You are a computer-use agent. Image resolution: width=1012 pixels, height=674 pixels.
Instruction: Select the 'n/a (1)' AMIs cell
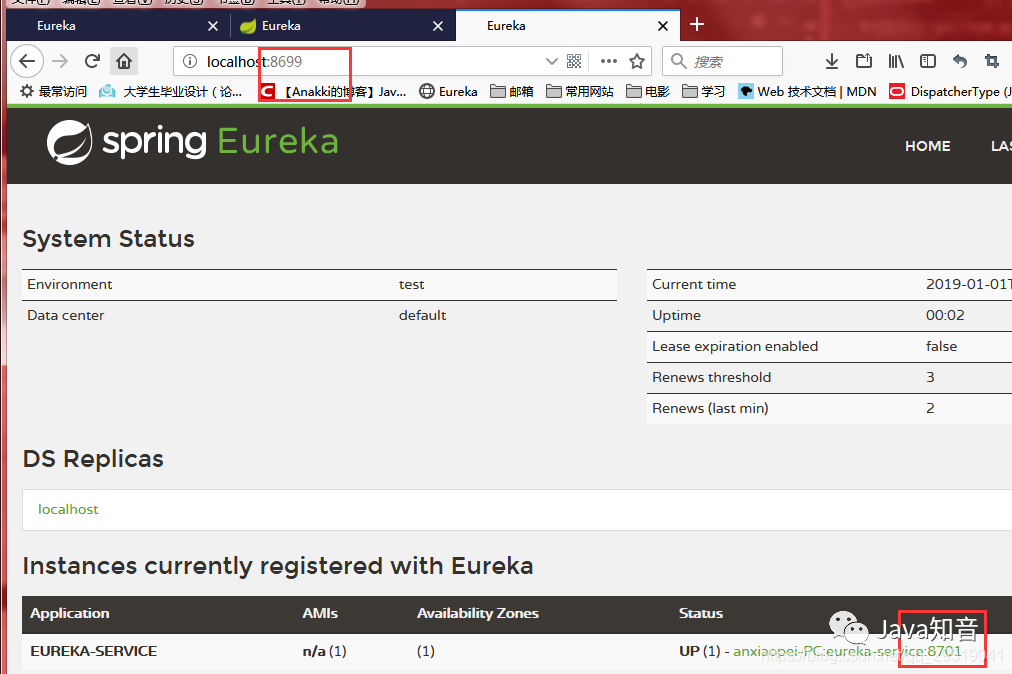(325, 651)
